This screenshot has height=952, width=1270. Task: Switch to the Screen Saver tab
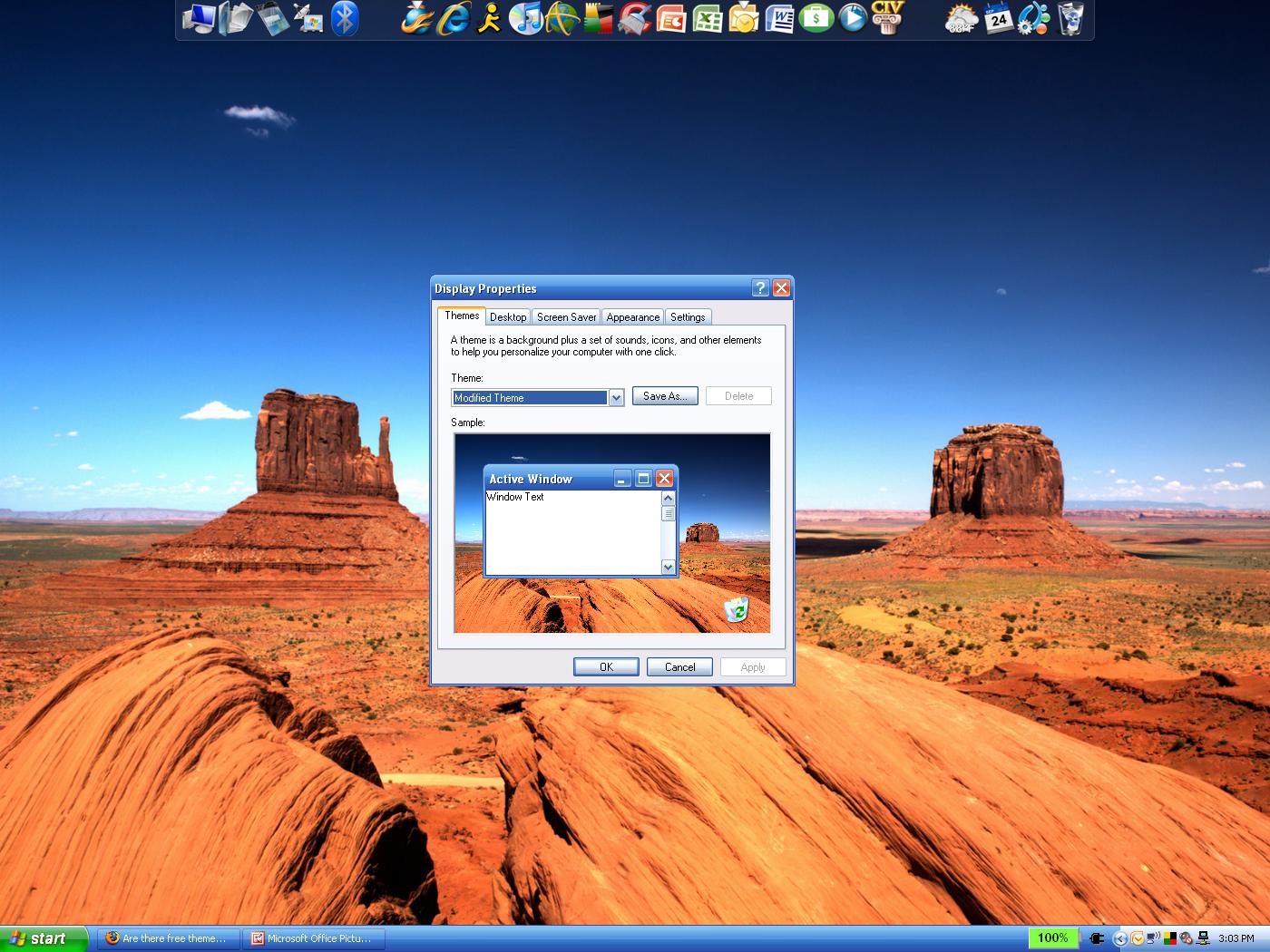click(566, 317)
